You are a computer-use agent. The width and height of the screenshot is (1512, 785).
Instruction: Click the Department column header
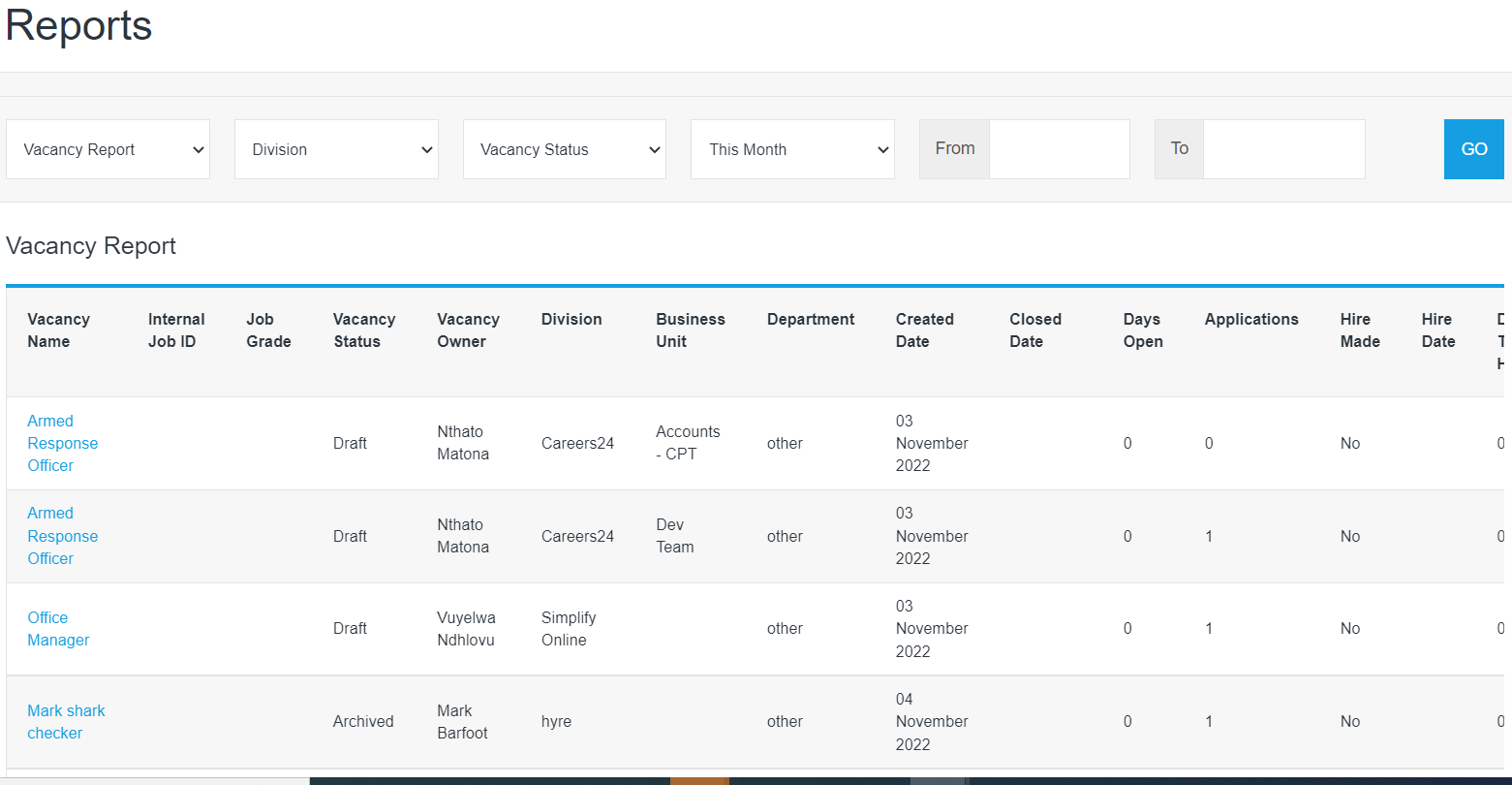811,319
